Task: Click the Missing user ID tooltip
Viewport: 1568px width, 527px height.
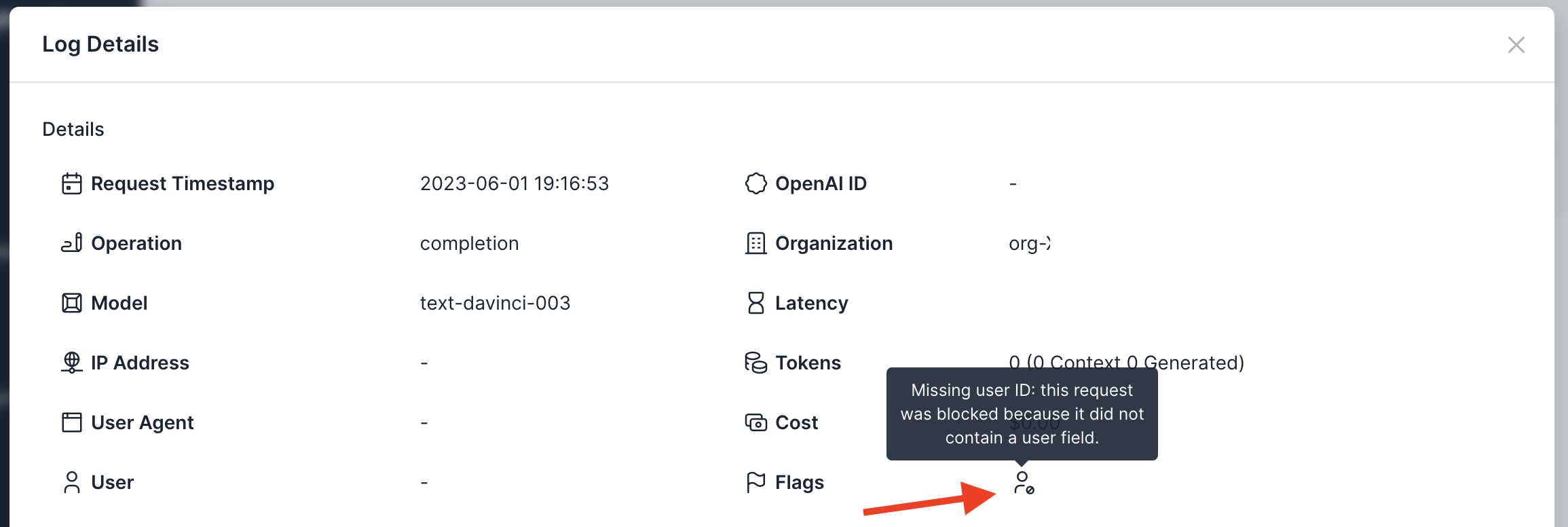Action: pyautogui.click(x=1022, y=414)
